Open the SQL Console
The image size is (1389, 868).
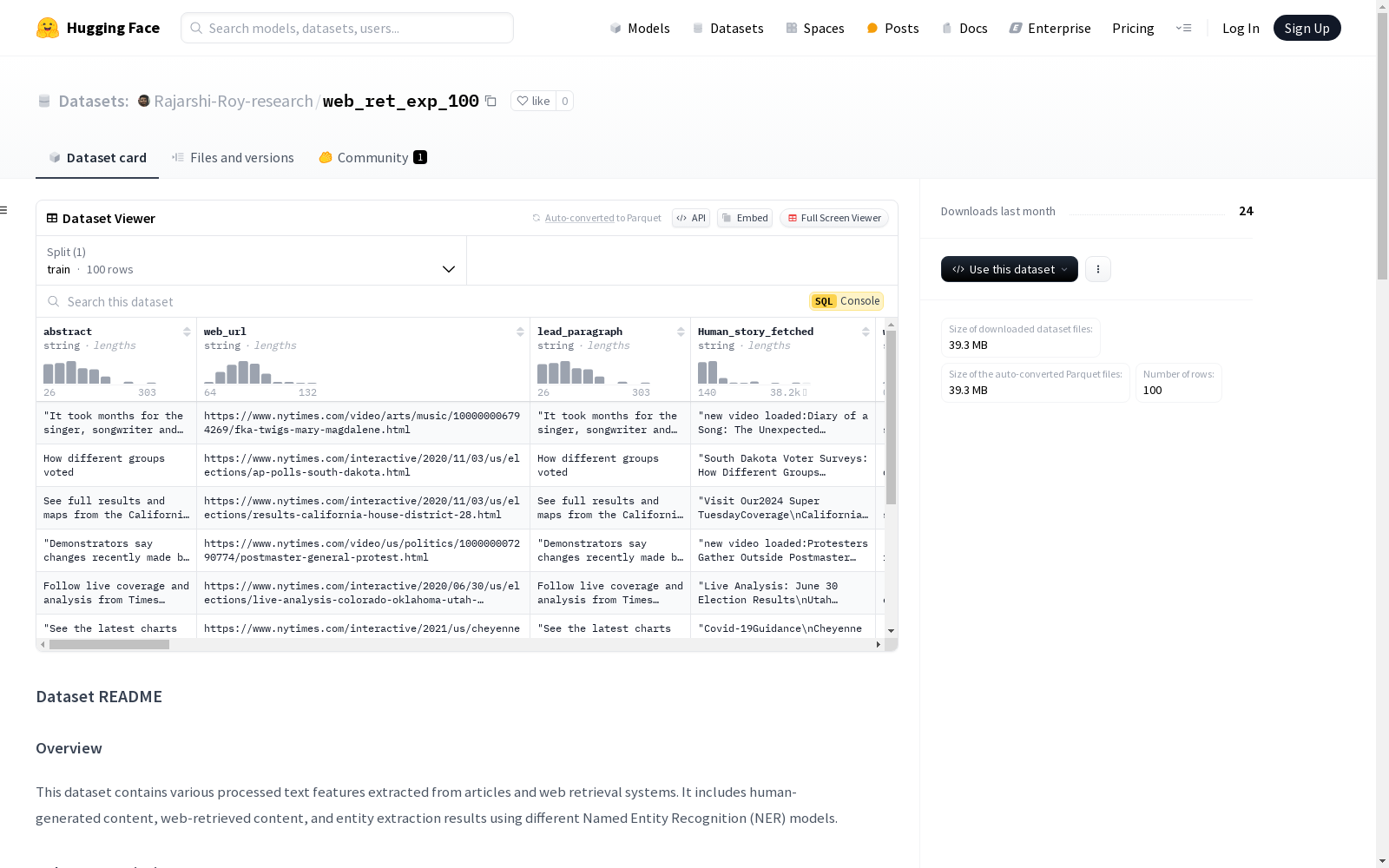[x=846, y=301]
